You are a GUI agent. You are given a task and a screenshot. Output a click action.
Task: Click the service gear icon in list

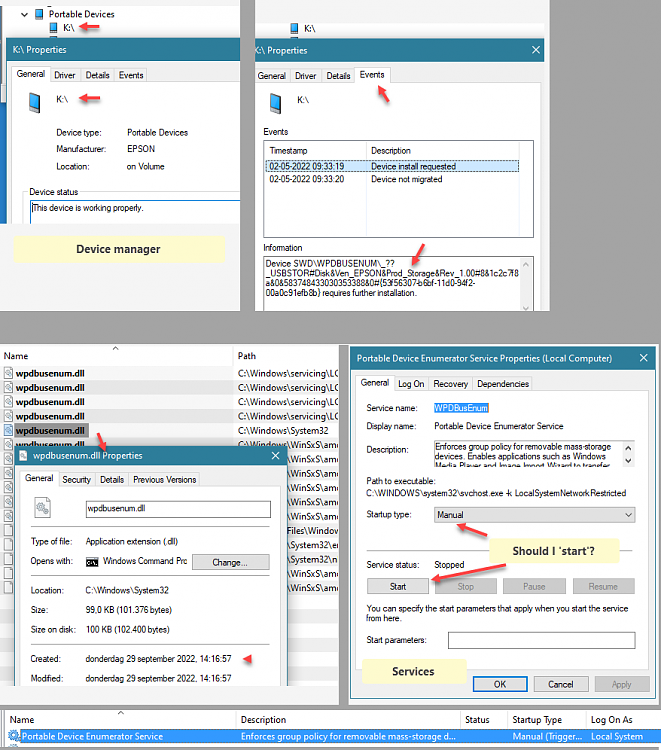coord(14,736)
